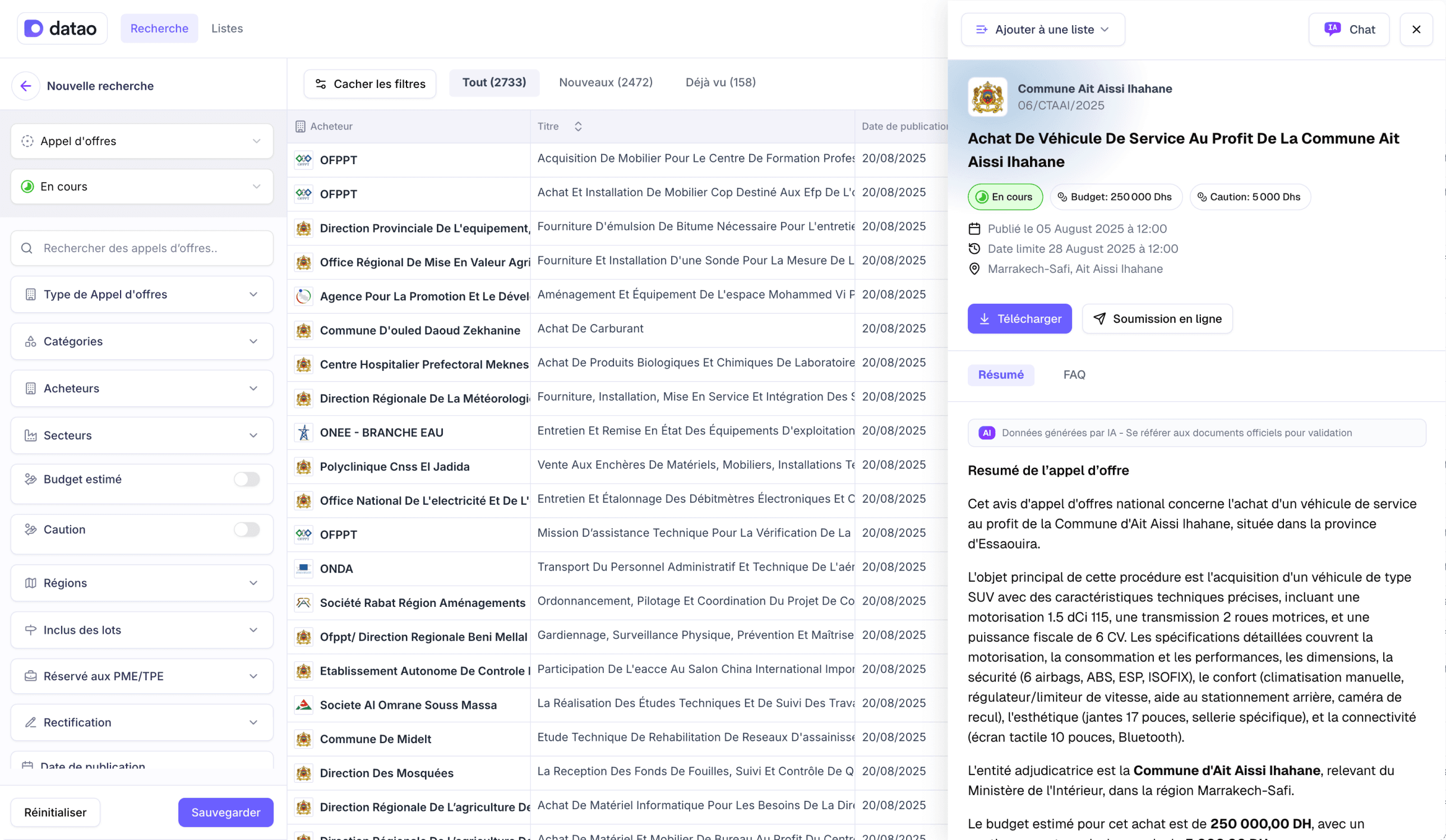Toggle the Budget estimé switch
Screen dimensions: 1446x840
(x=247, y=479)
